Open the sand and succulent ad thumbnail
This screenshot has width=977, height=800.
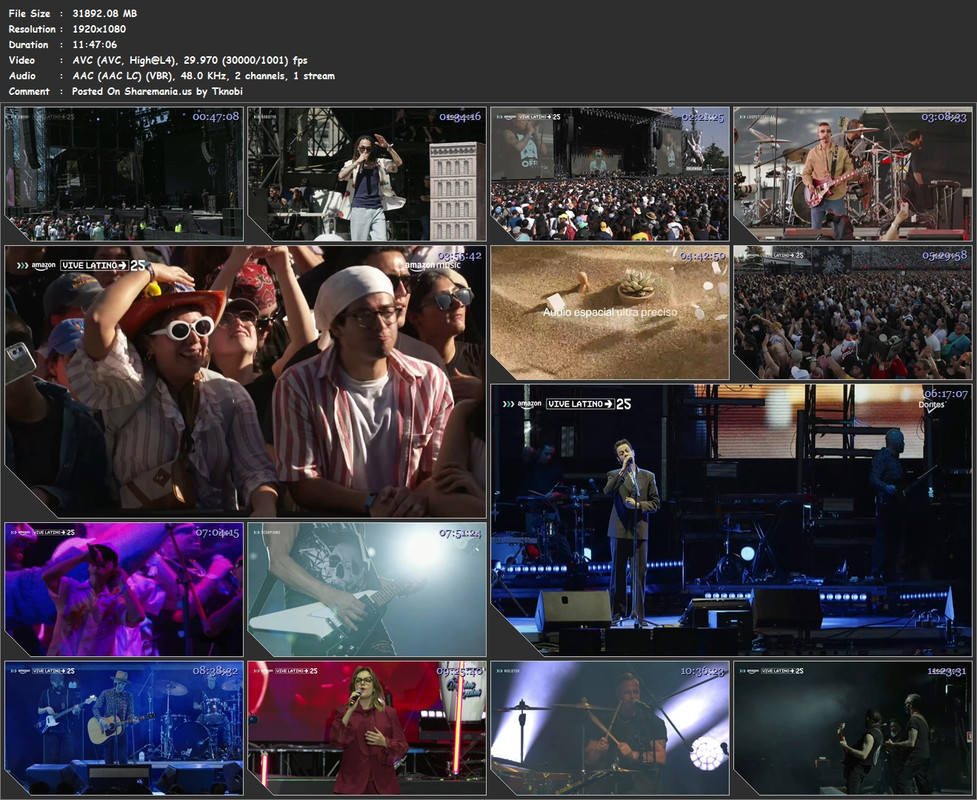point(610,312)
